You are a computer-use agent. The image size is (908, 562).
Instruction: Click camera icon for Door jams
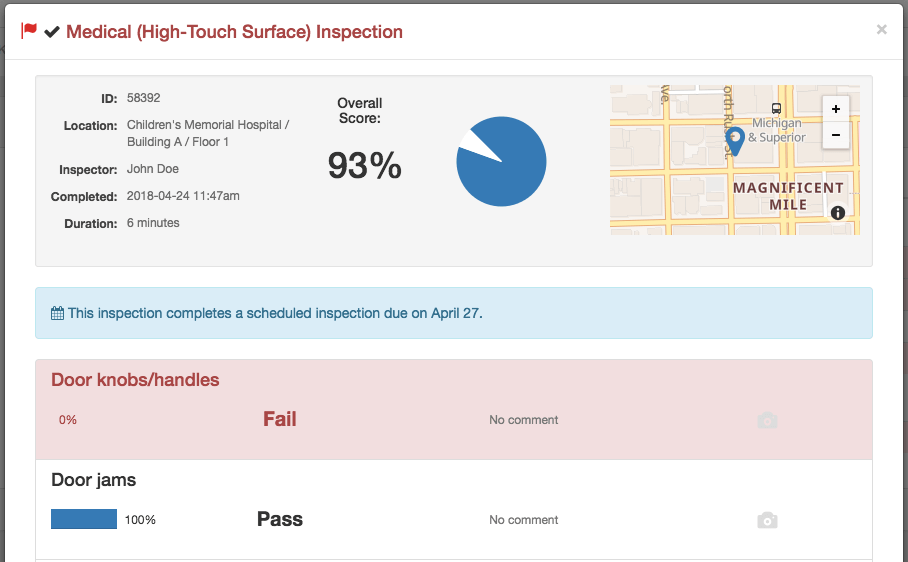tap(767, 520)
